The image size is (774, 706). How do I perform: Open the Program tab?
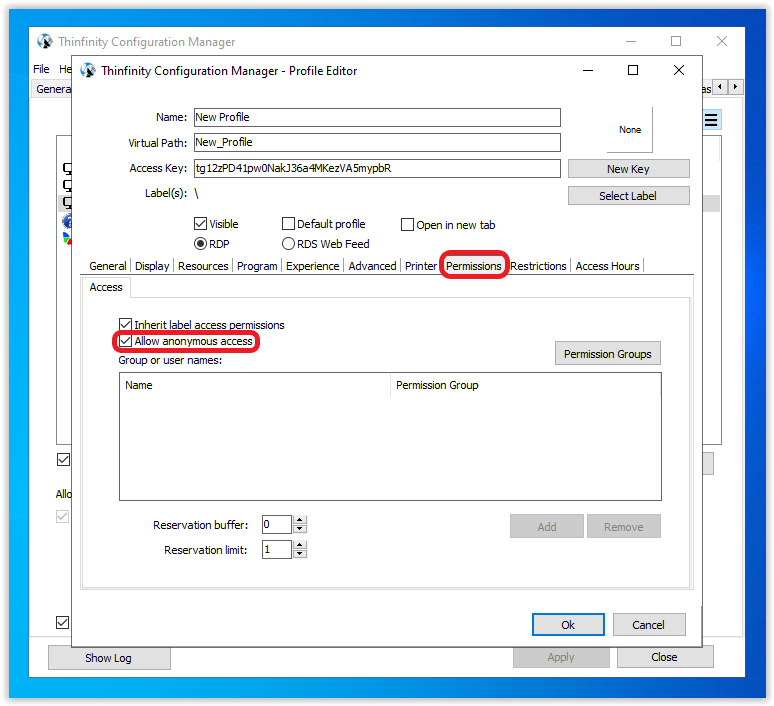(257, 266)
